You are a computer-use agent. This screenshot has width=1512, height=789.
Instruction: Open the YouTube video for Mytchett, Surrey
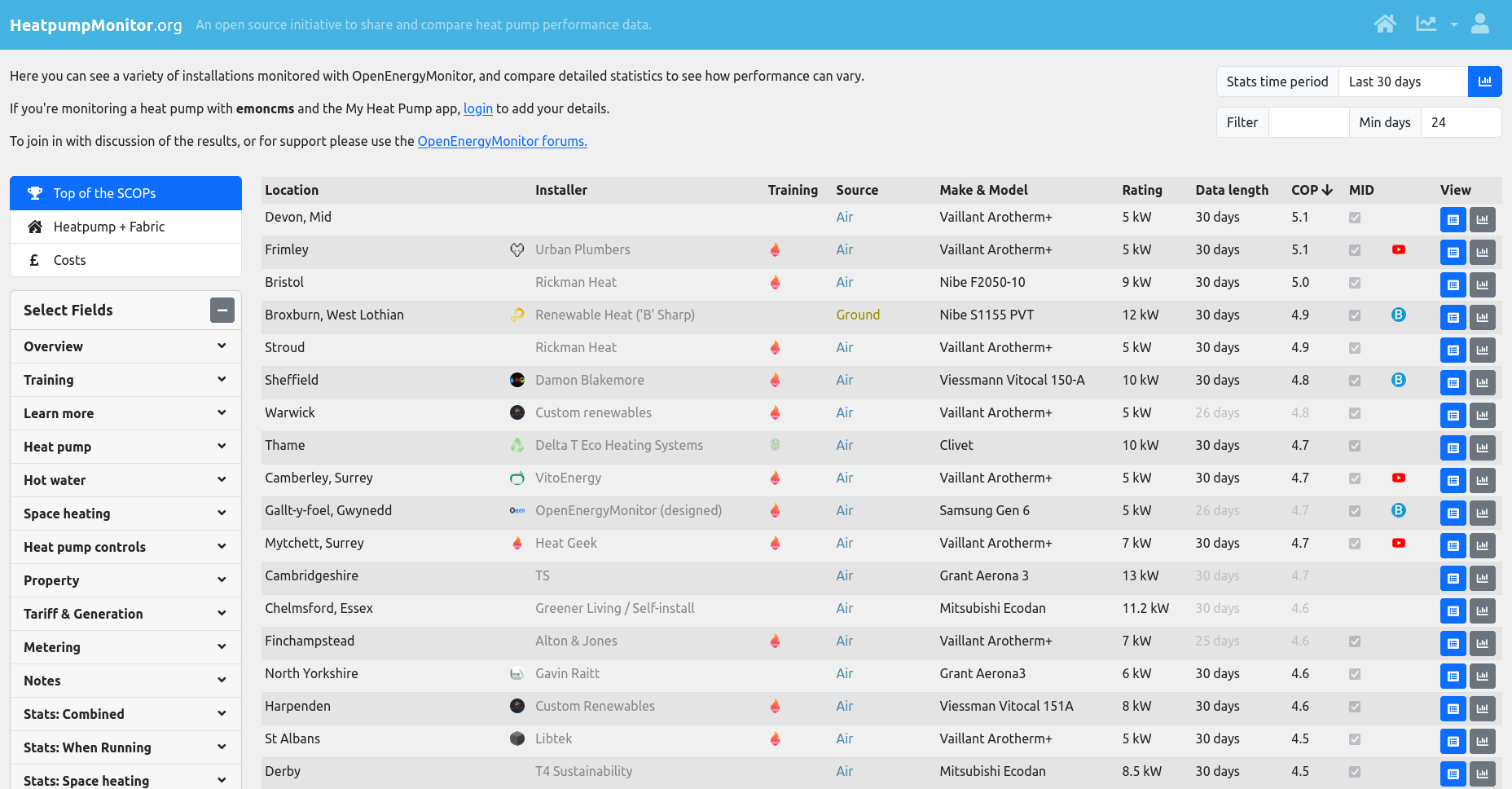pos(1399,543)
